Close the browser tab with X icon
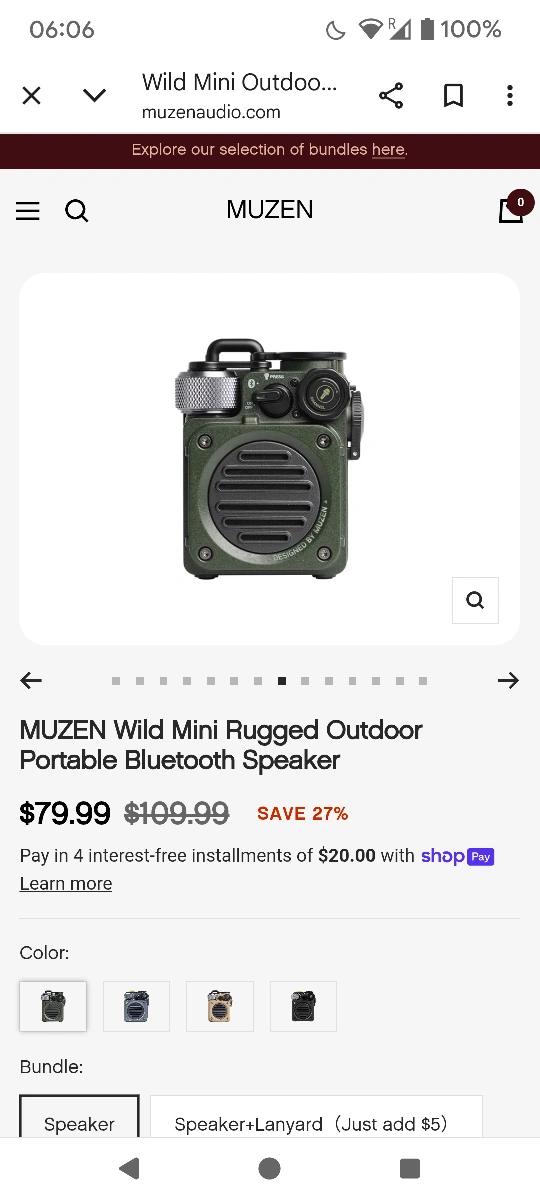 click(32, 96)
